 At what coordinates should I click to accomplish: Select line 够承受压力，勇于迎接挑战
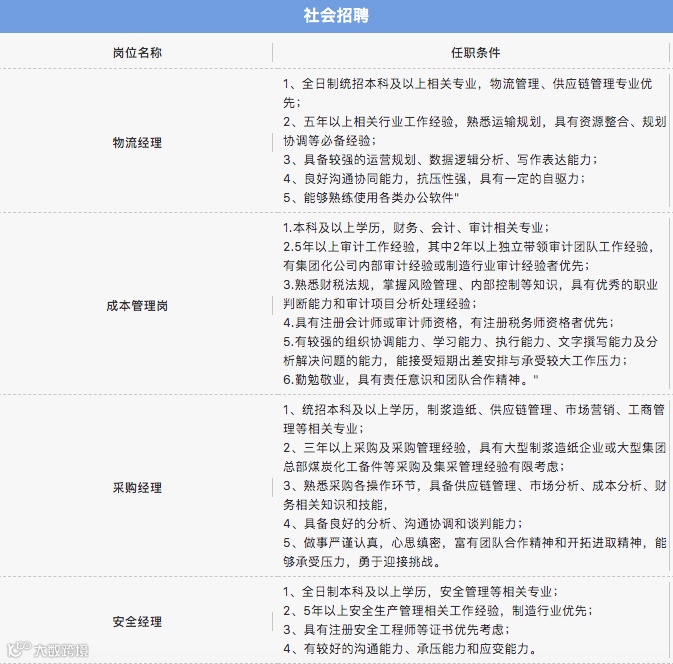point(361,562)
